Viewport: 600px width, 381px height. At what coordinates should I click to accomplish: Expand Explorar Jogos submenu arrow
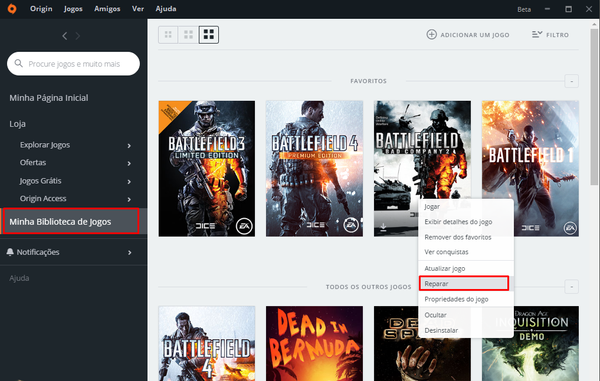point(129,146)
